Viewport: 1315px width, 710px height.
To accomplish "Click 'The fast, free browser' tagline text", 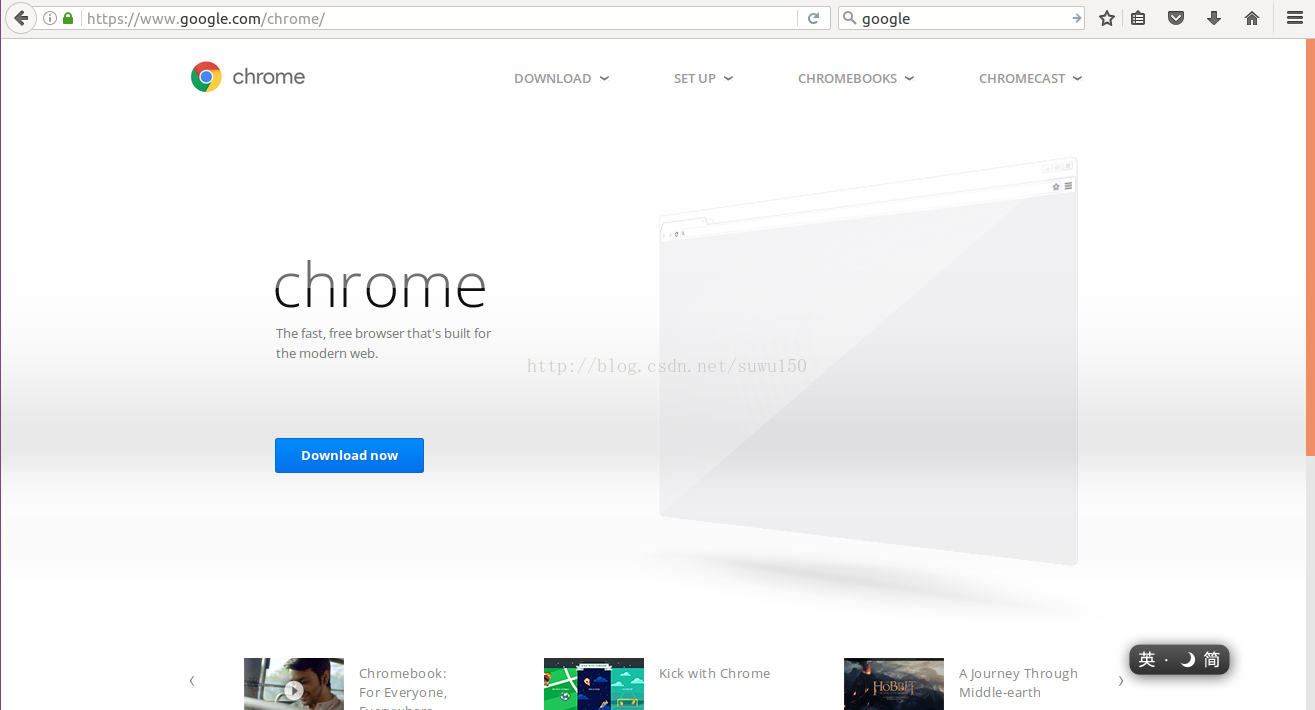I will click(x=384, y=343).
